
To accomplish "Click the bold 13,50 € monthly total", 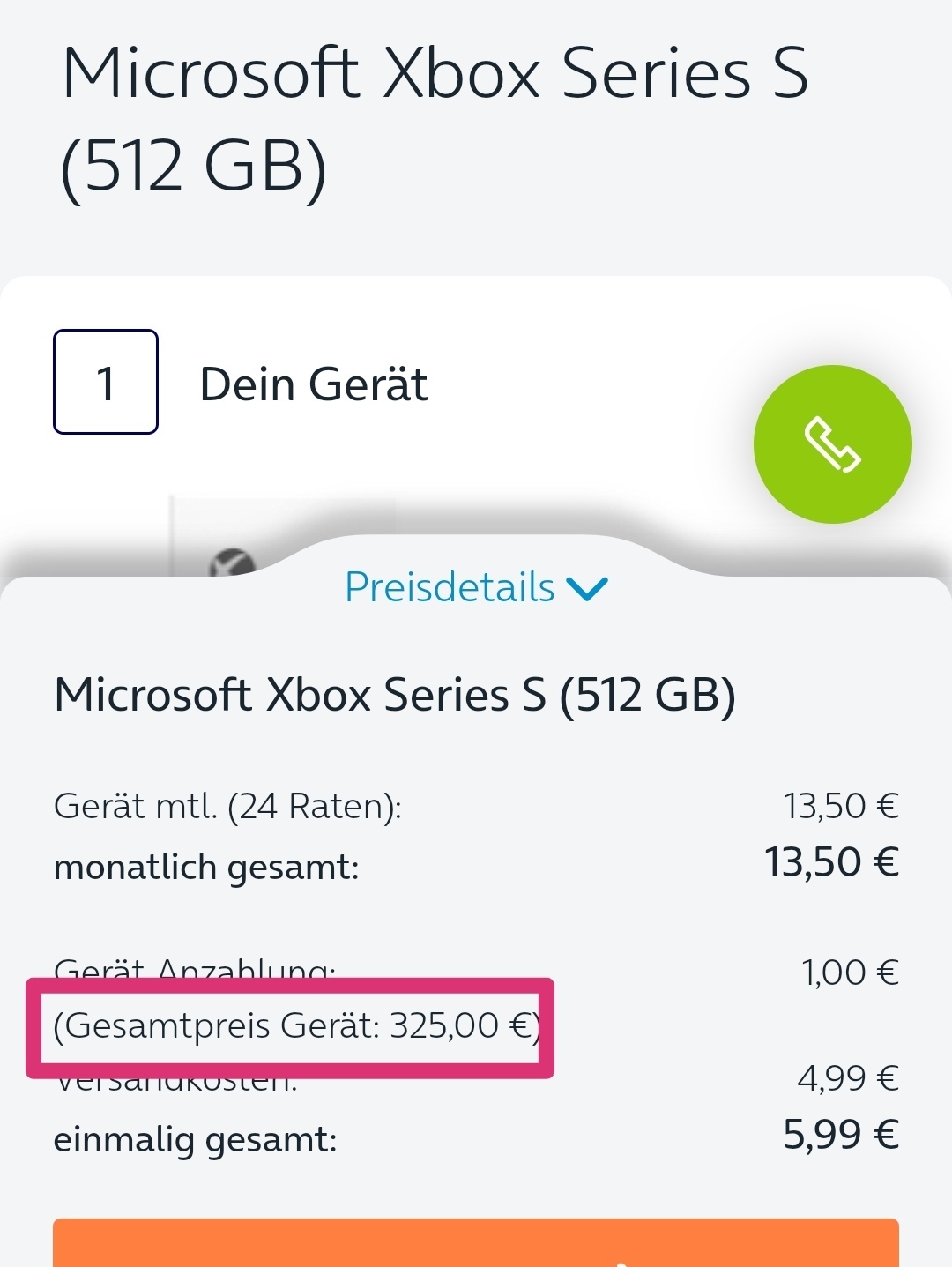I will point(831,862).
